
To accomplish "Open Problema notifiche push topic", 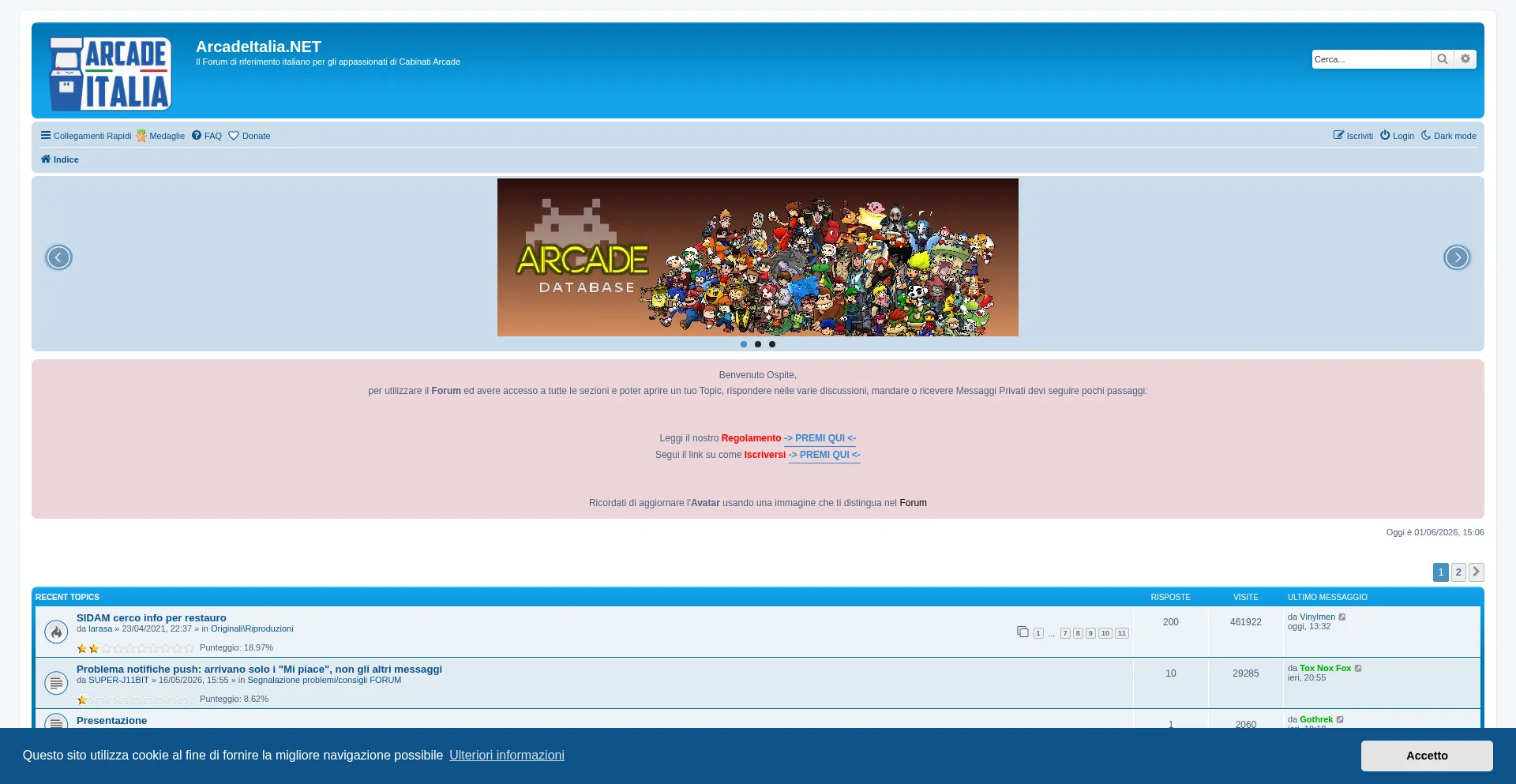I will (259, 670).
